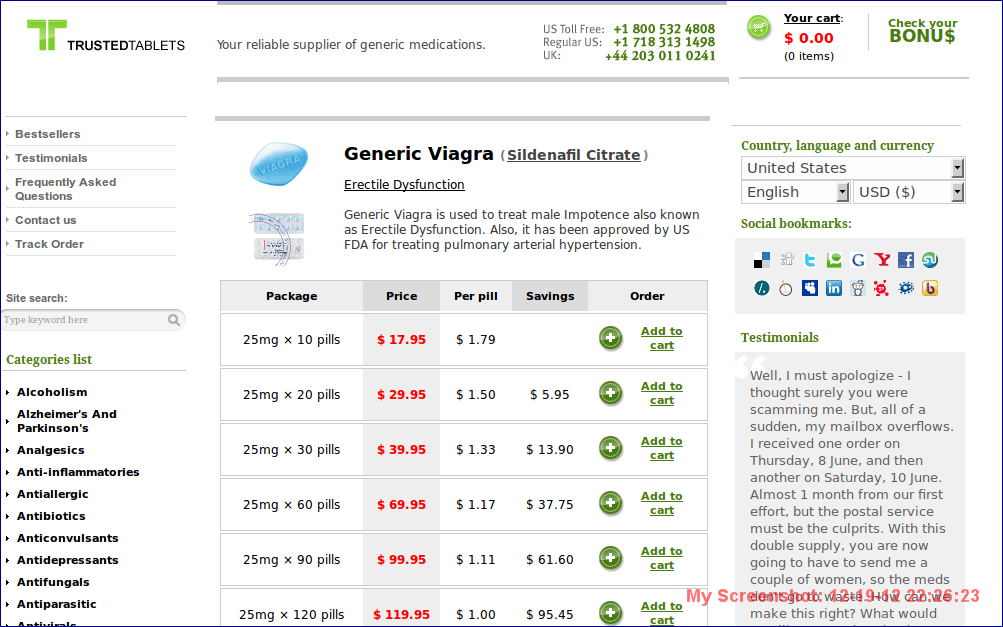Click the site search keyword field
This screenshot has width=1003, height=627.
84,320
